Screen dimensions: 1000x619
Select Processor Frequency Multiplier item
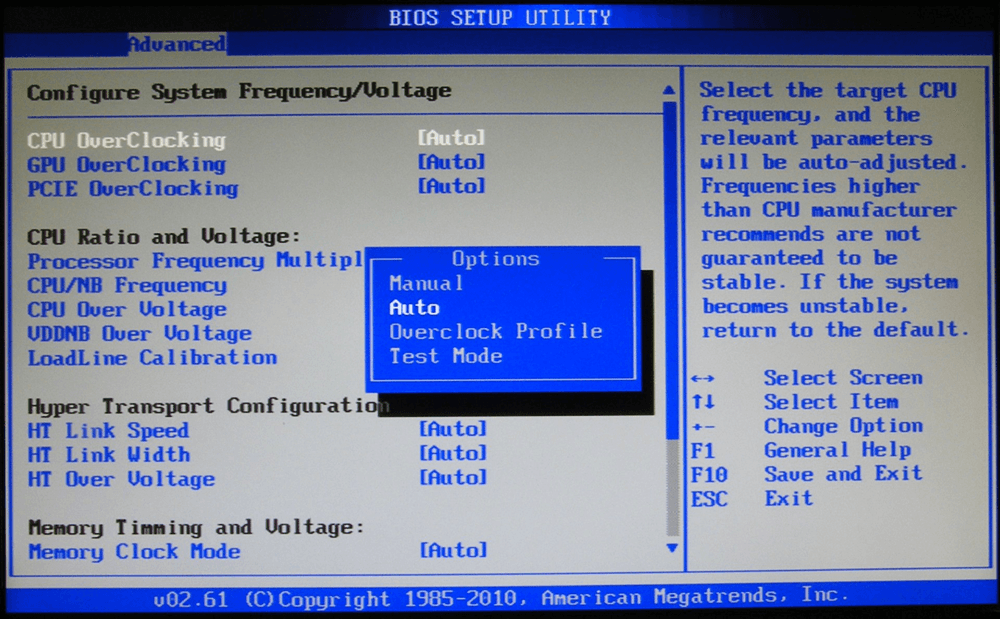pyautogui.click(x=195, y=261)
